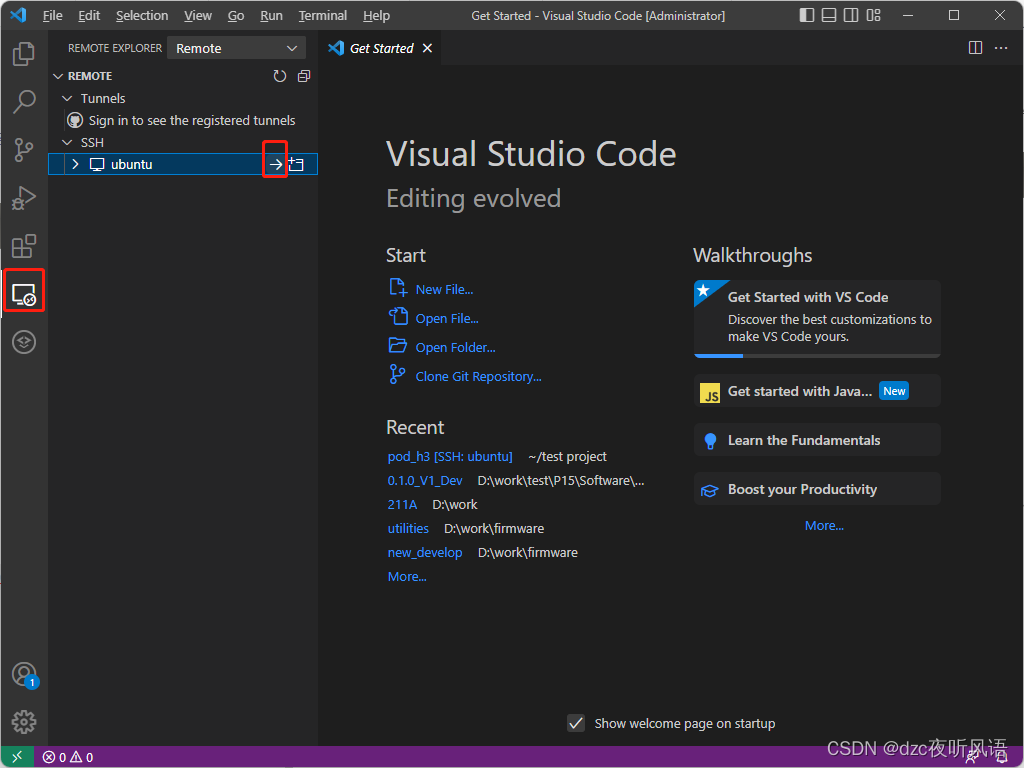Open the Extensions view
This screenshot has width=1024, height=768.
point(23,245)
